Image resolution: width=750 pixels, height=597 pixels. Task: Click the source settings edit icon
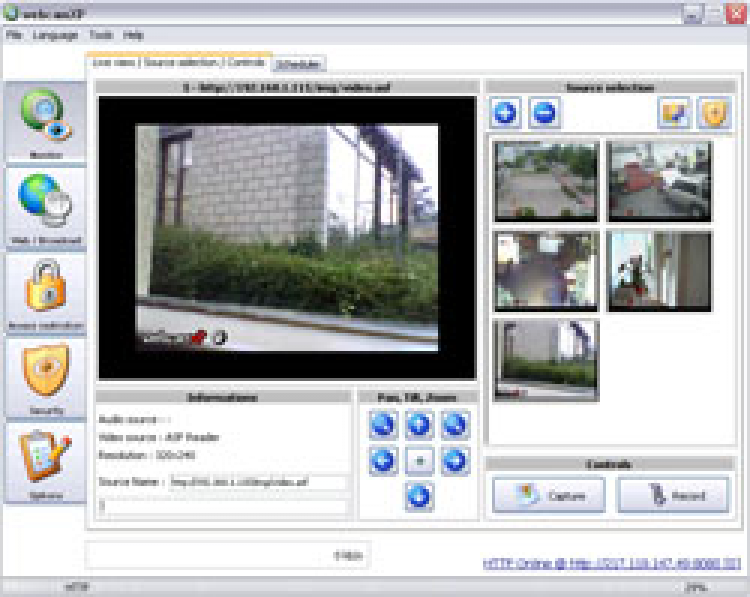click(674, 113)
